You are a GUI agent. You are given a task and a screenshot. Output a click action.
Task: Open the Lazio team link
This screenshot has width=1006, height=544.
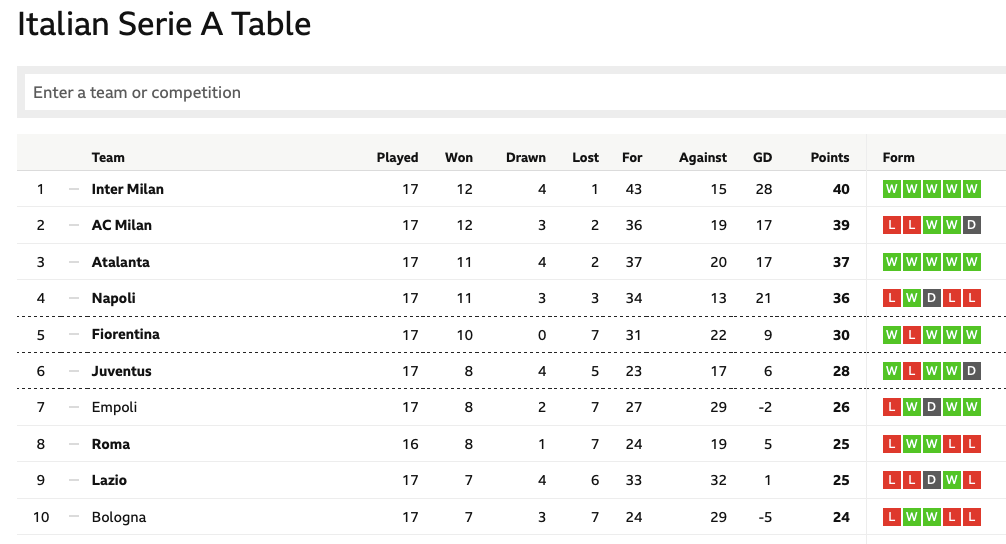[x=109, y=480]
